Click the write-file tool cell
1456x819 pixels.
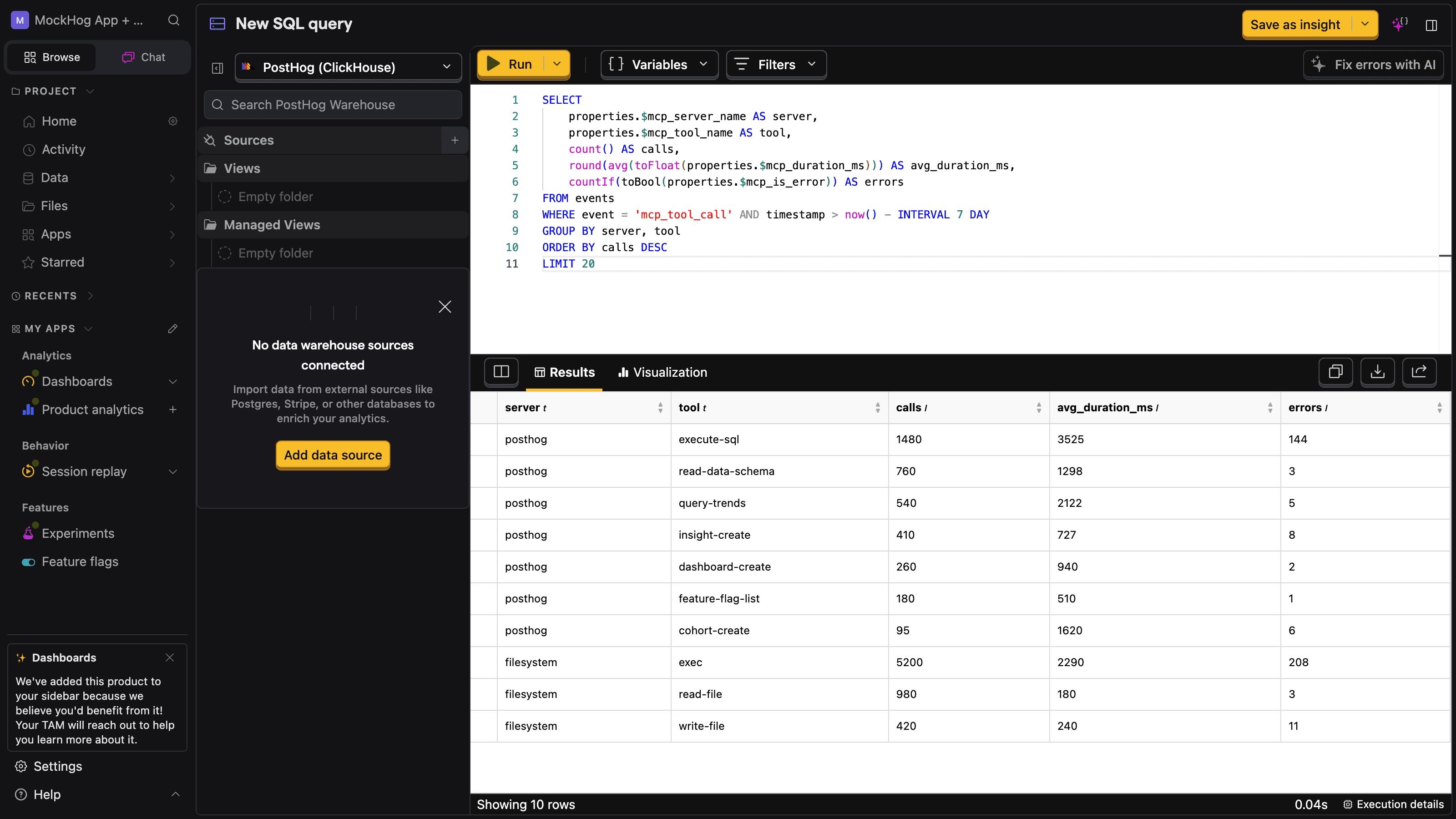pos(779,726)
